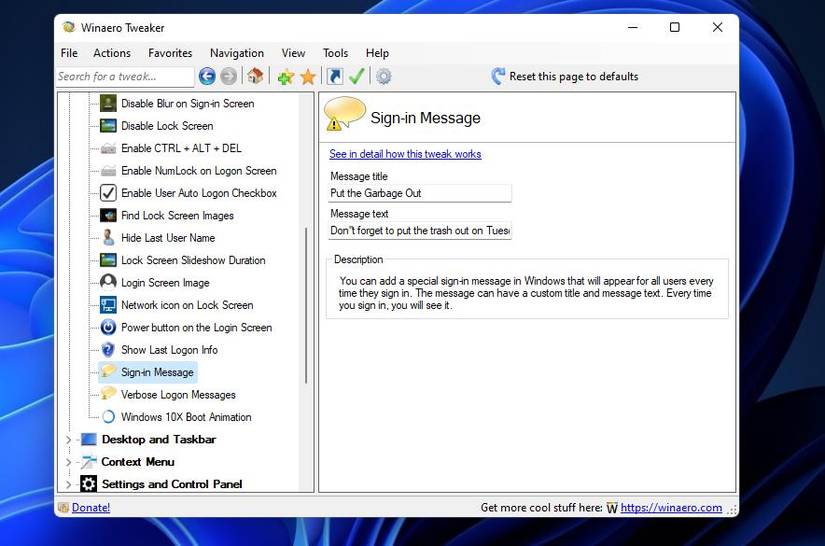Click the Donate icon in status bar
825x546 pixels.
[64, 508]
